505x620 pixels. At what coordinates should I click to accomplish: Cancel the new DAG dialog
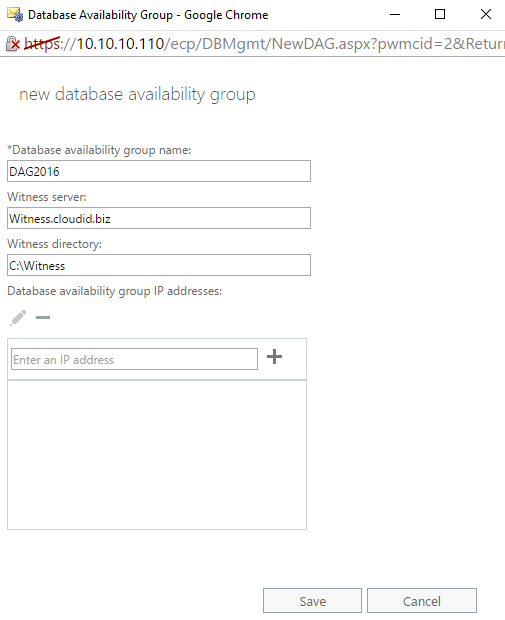(422, 601)
